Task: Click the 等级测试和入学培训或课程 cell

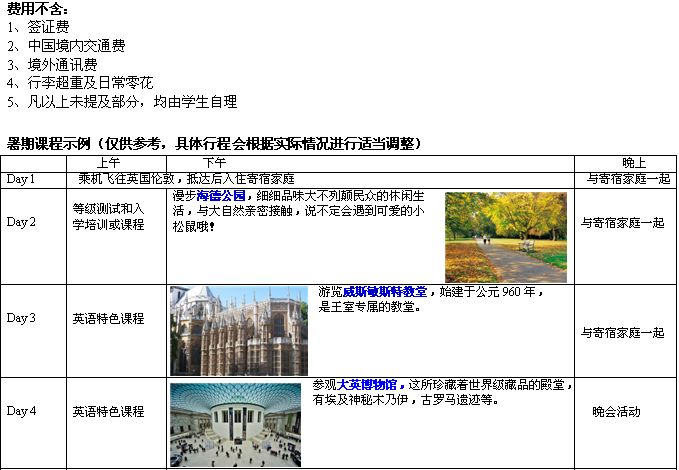Action: 108,216
